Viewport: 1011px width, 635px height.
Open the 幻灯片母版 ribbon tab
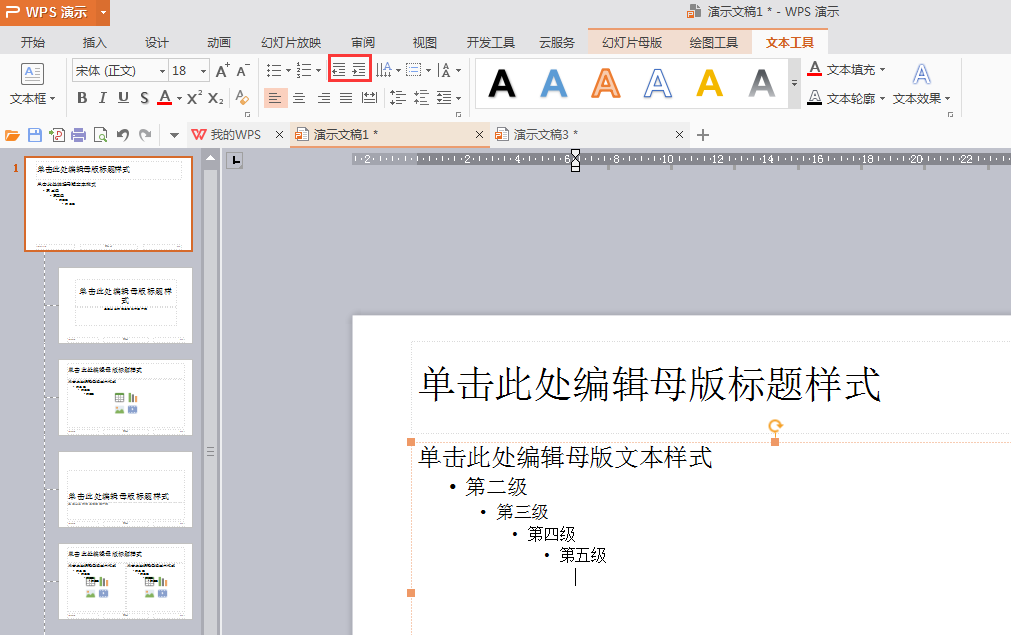pos(632,42)
